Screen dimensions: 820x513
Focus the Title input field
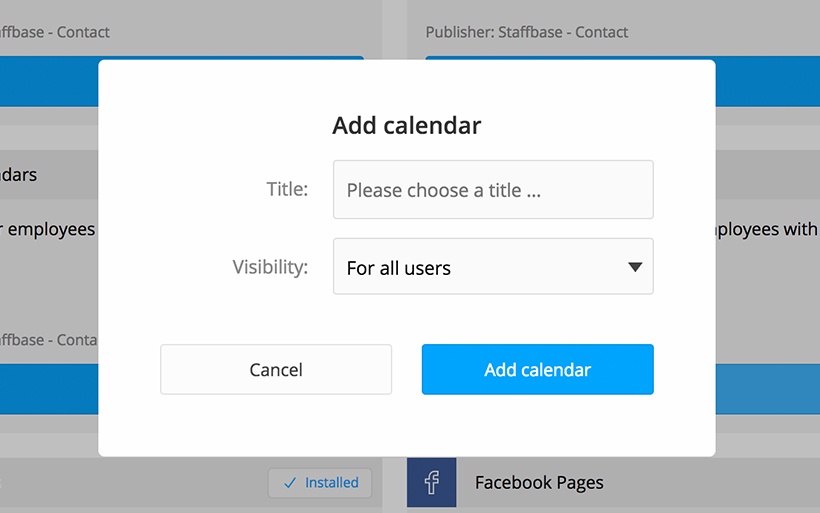pos(493,189)
